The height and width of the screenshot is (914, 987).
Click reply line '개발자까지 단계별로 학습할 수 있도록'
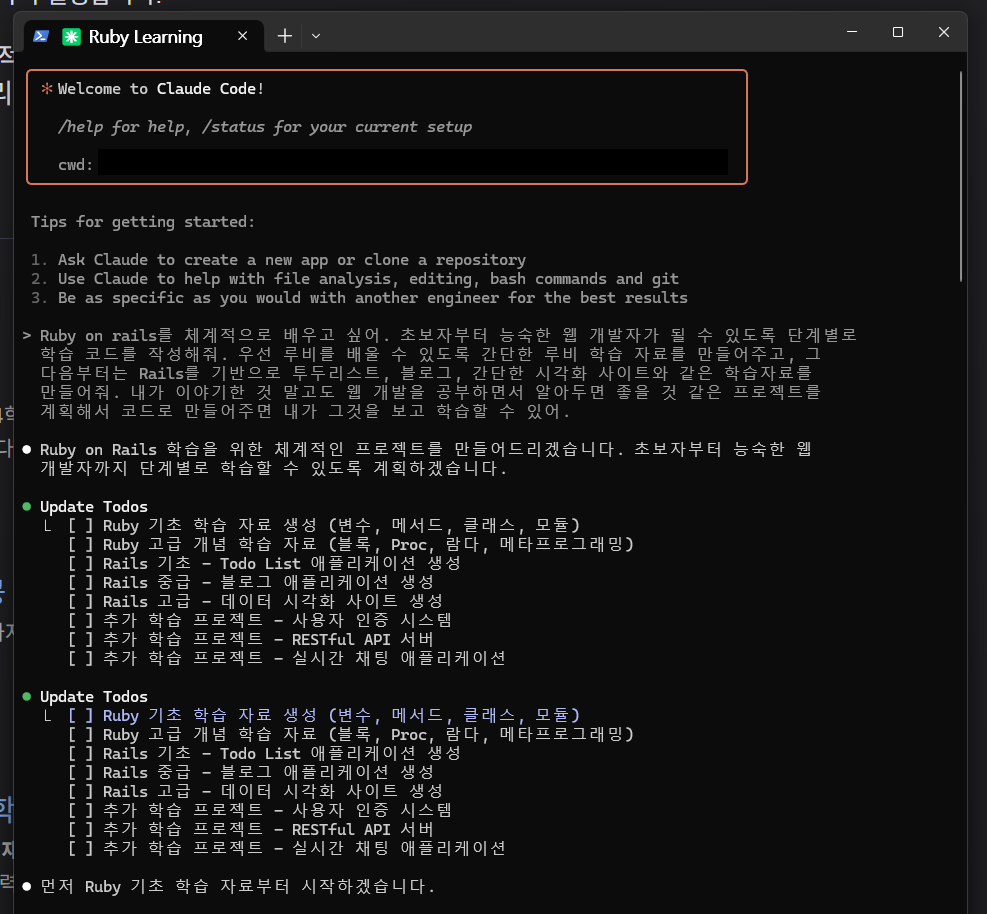click(x=273, y=468)
